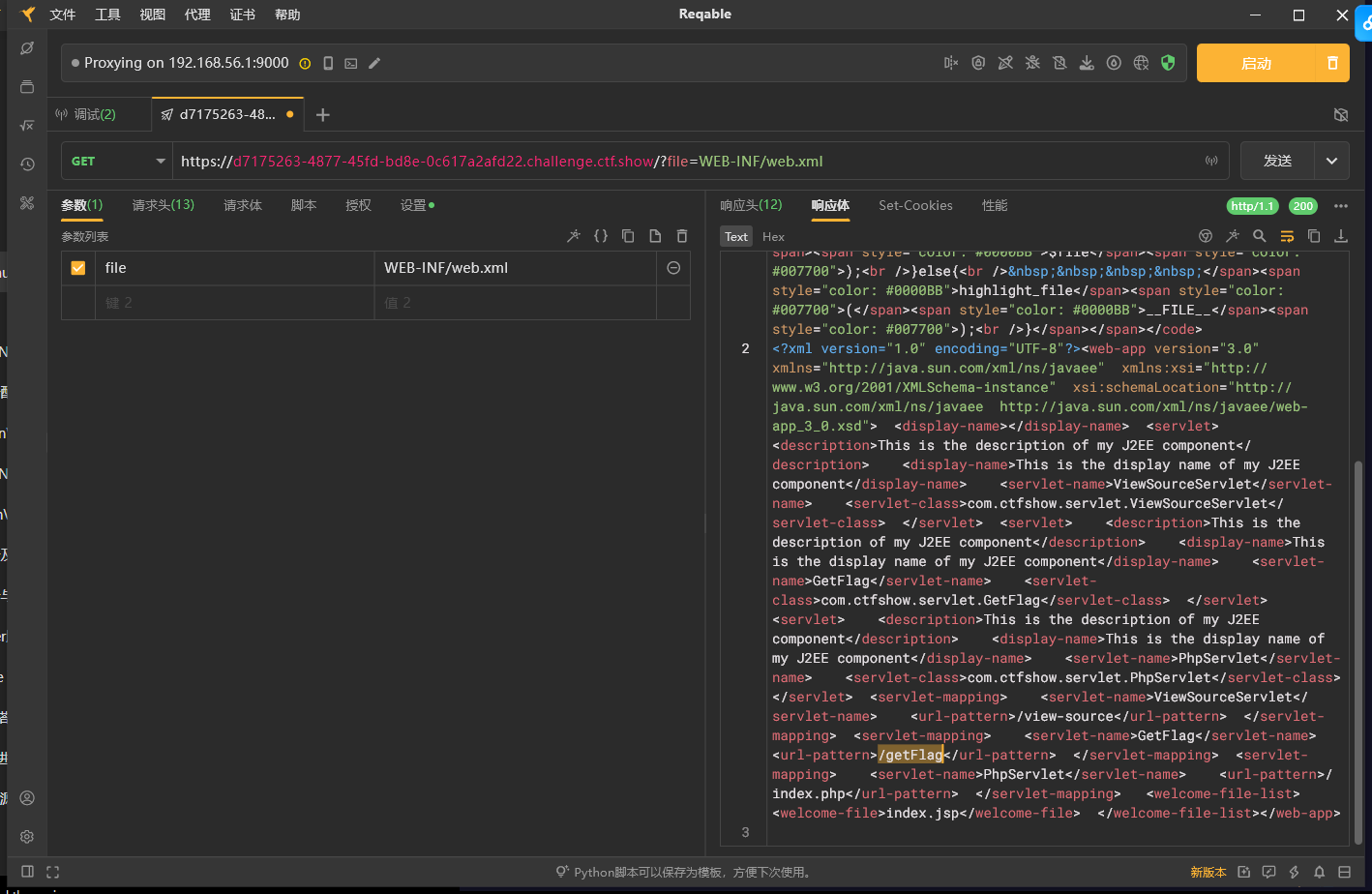Uncheck the file parameter checkbox
Screen dimensions: 1372x894
[x=78, y=268]
